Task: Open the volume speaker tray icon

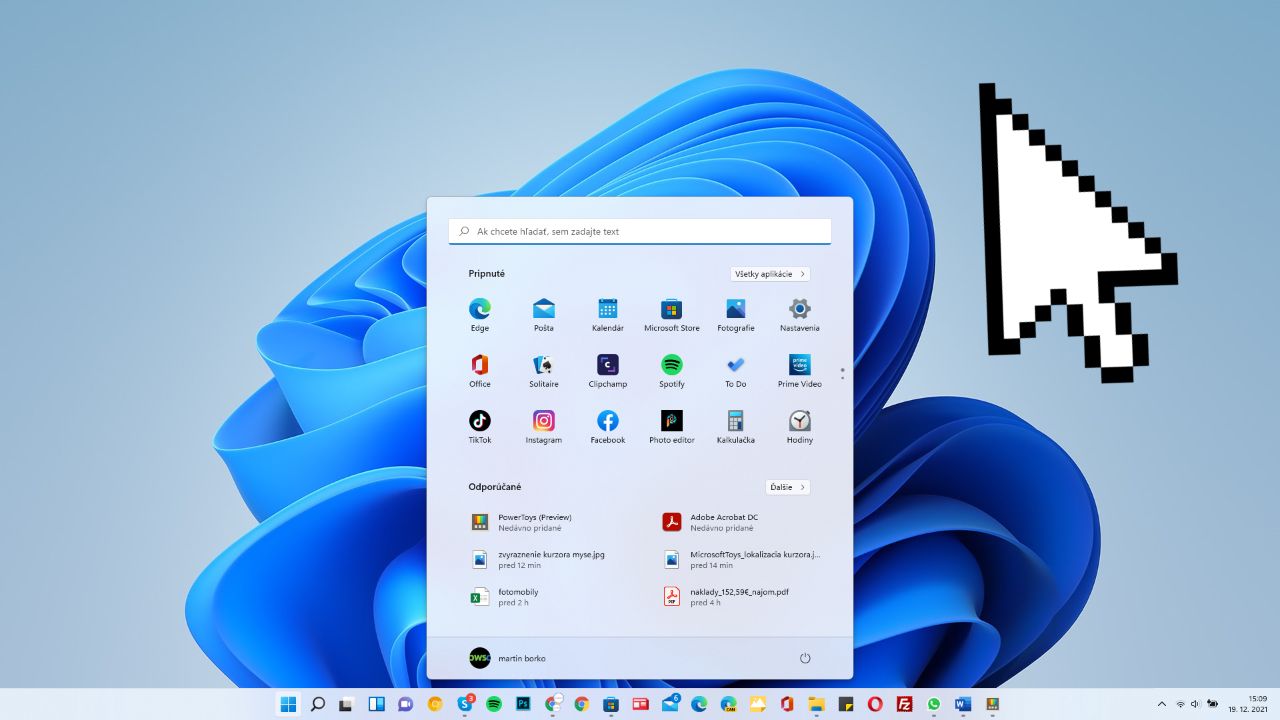Action: click(x=1195, y=704)
